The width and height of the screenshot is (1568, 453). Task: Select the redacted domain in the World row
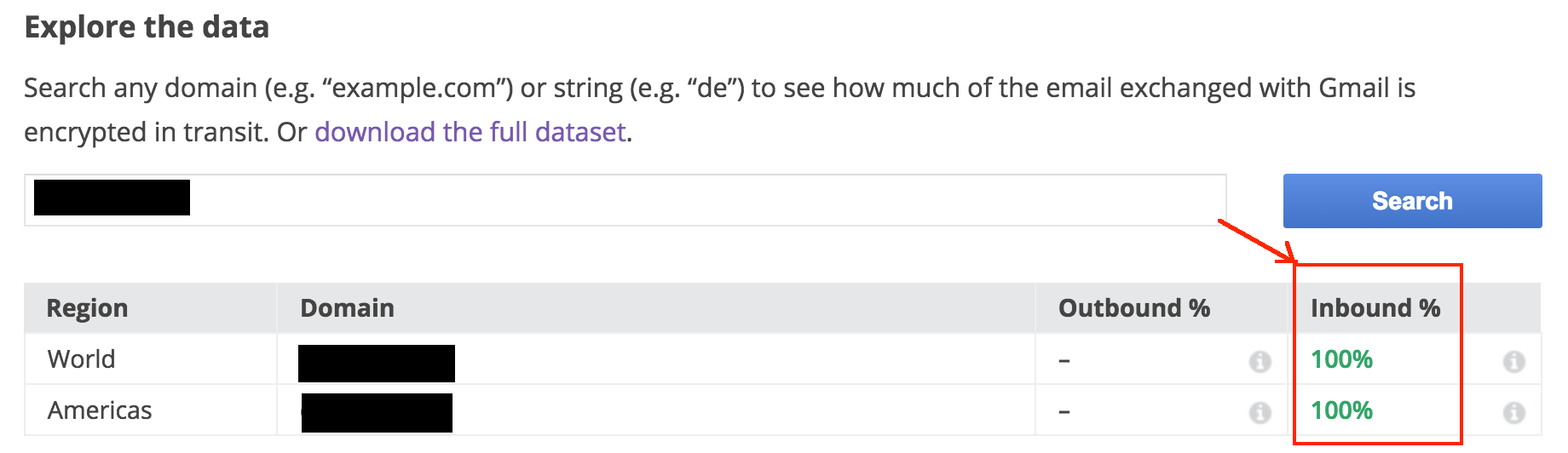(376, 363)
